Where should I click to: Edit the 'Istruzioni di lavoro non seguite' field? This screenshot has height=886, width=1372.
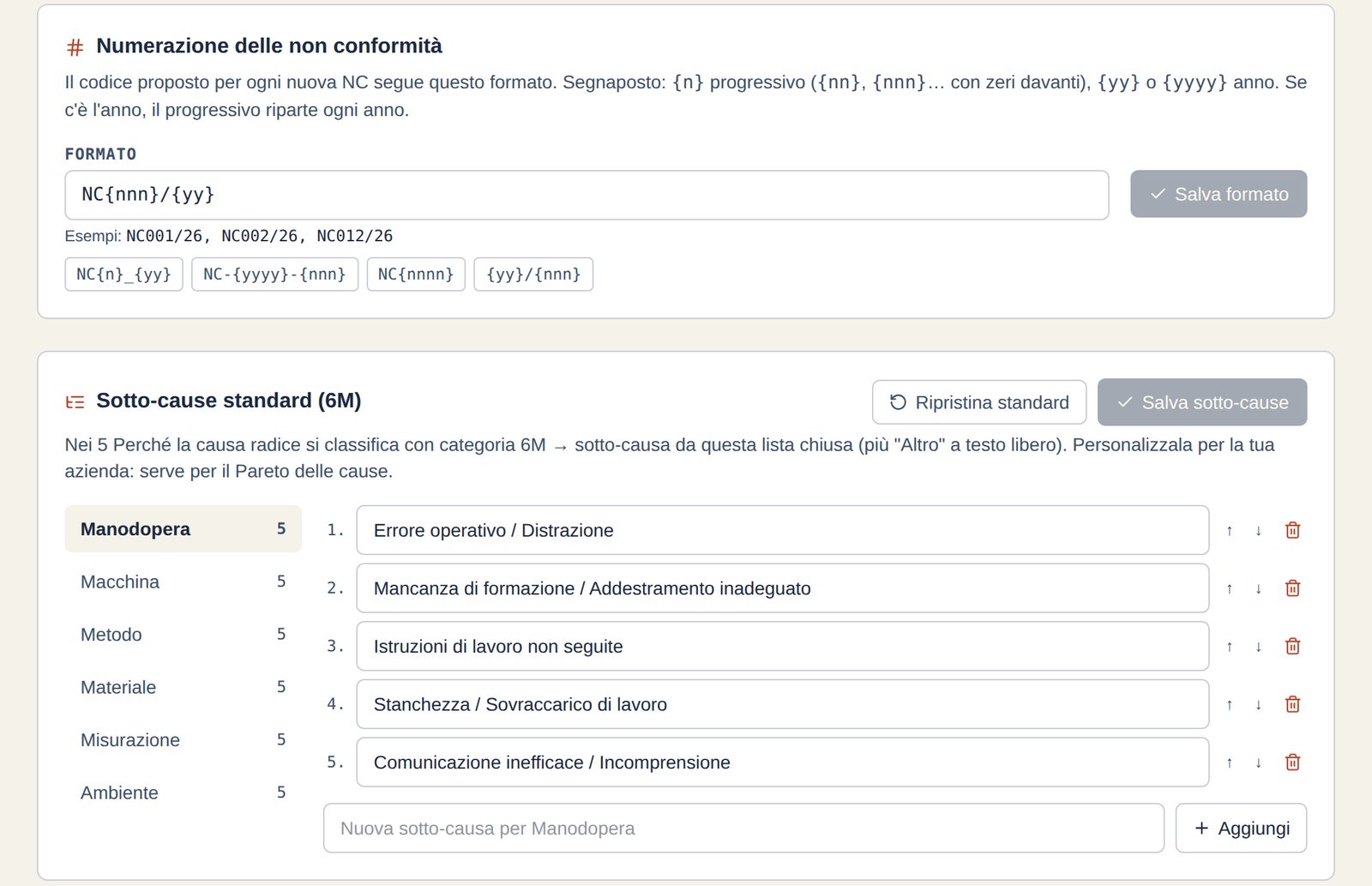point(783,647)
